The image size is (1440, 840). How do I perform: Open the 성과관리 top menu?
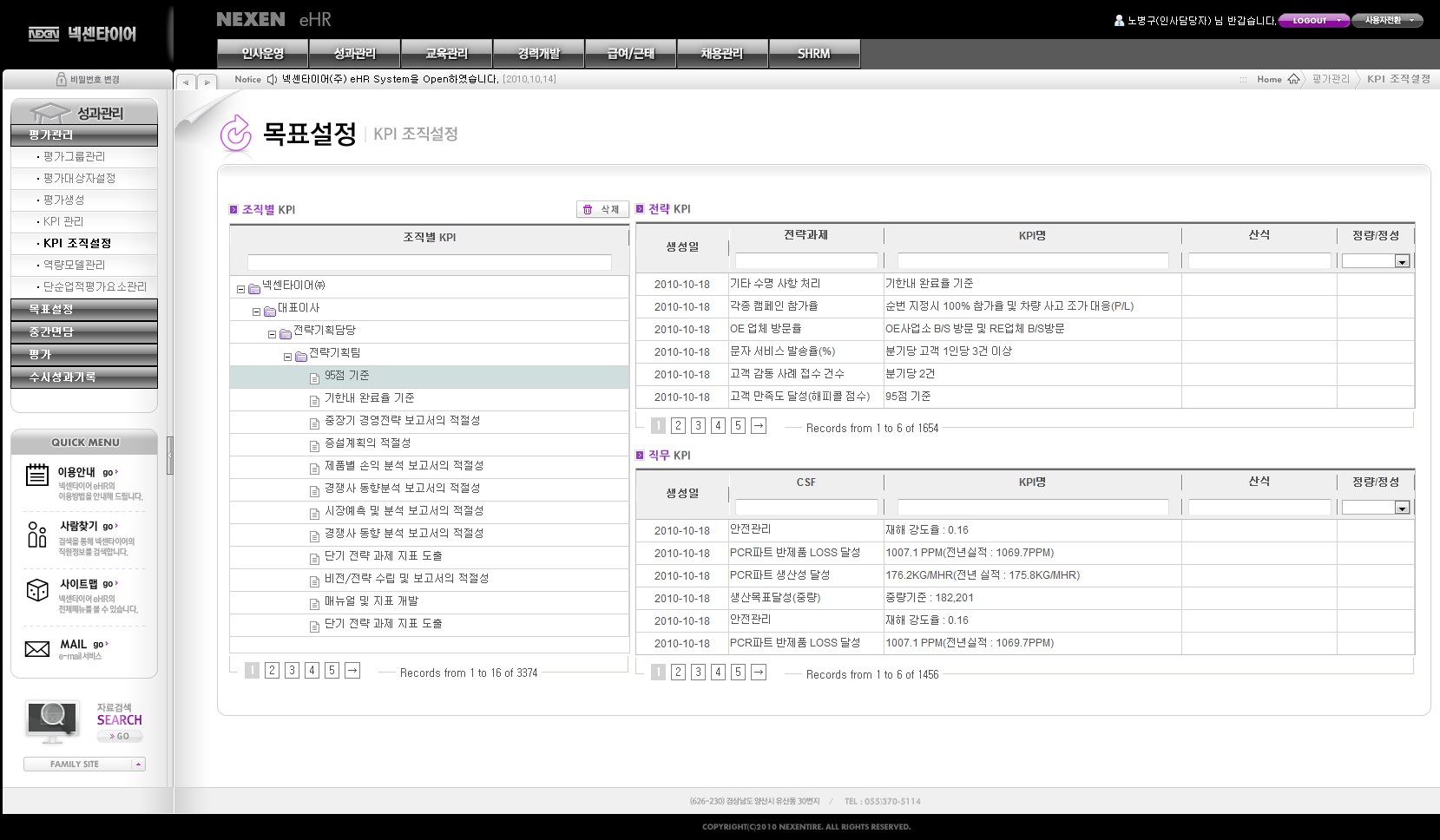click(355, 53)
